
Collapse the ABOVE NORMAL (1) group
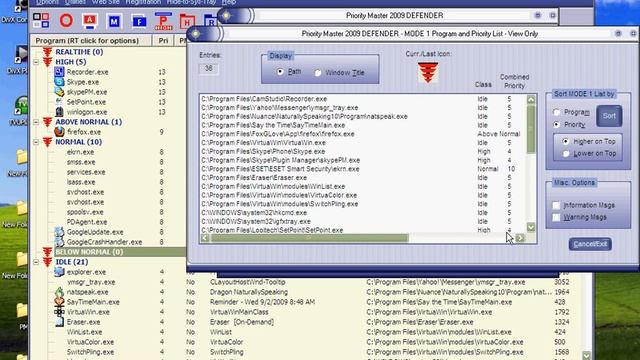(x=36, y=122)
